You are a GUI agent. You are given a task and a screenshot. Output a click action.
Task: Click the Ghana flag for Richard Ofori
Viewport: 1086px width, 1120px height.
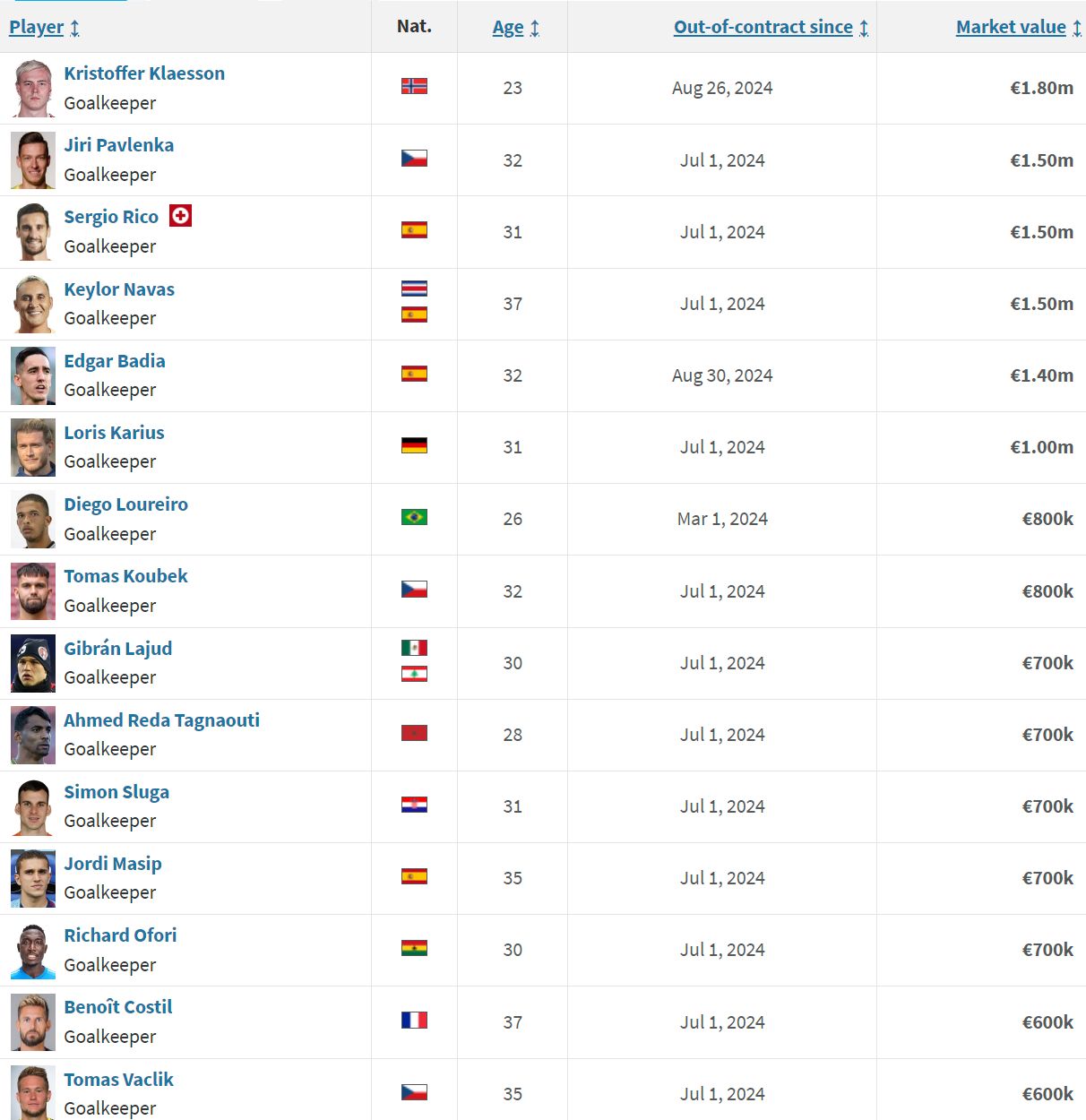[414, 948]
